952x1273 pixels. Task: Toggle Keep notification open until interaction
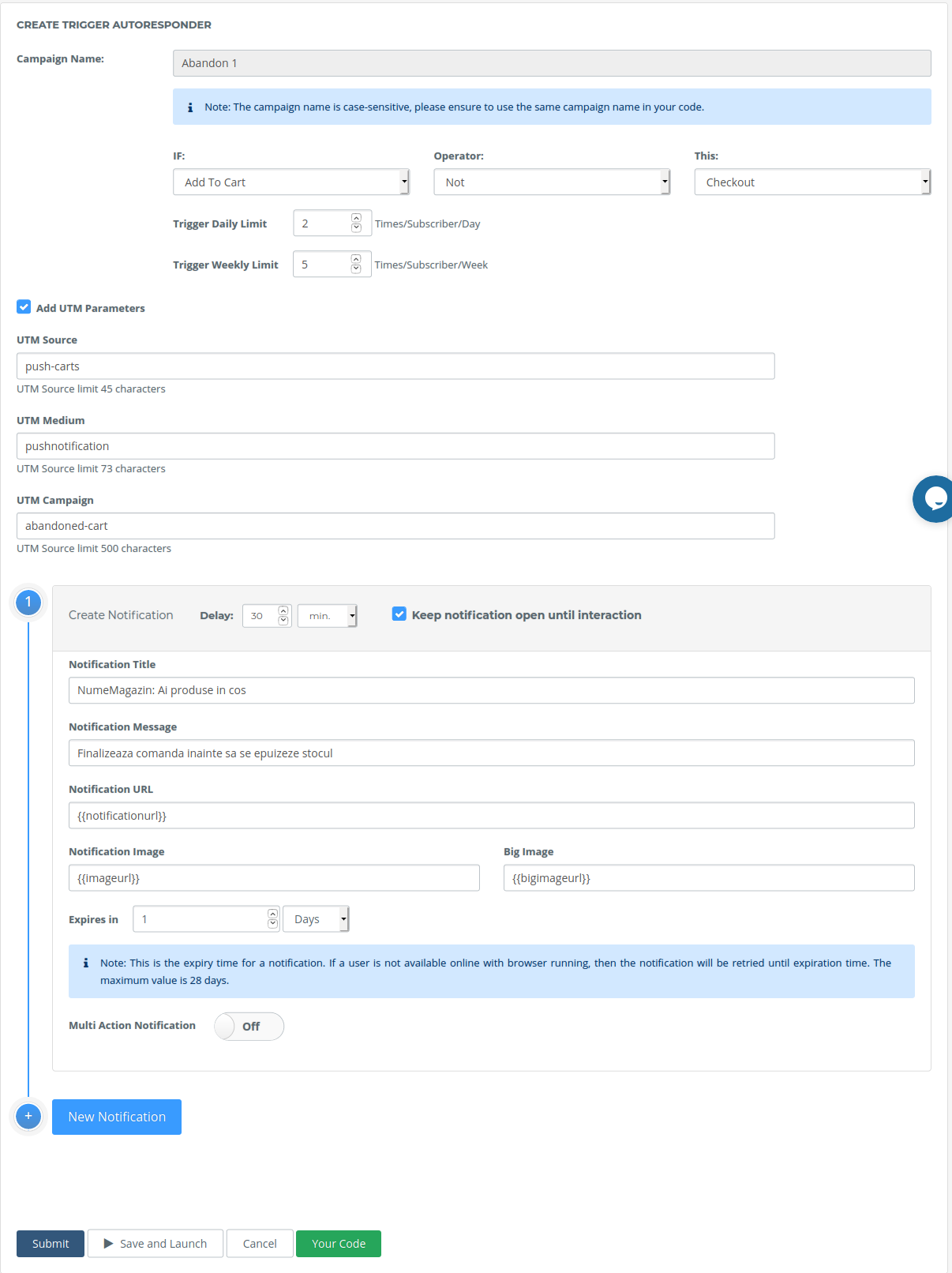(399, 614)
